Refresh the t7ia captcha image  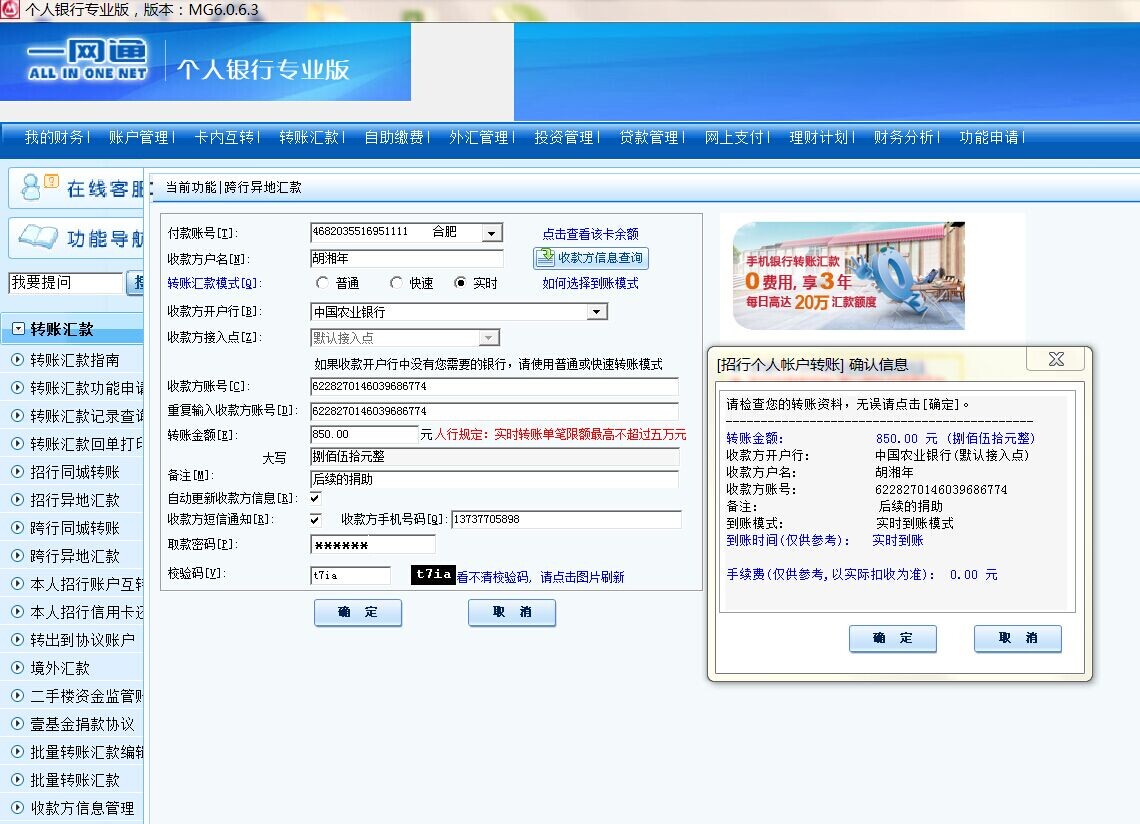click(x=433, y=575)
